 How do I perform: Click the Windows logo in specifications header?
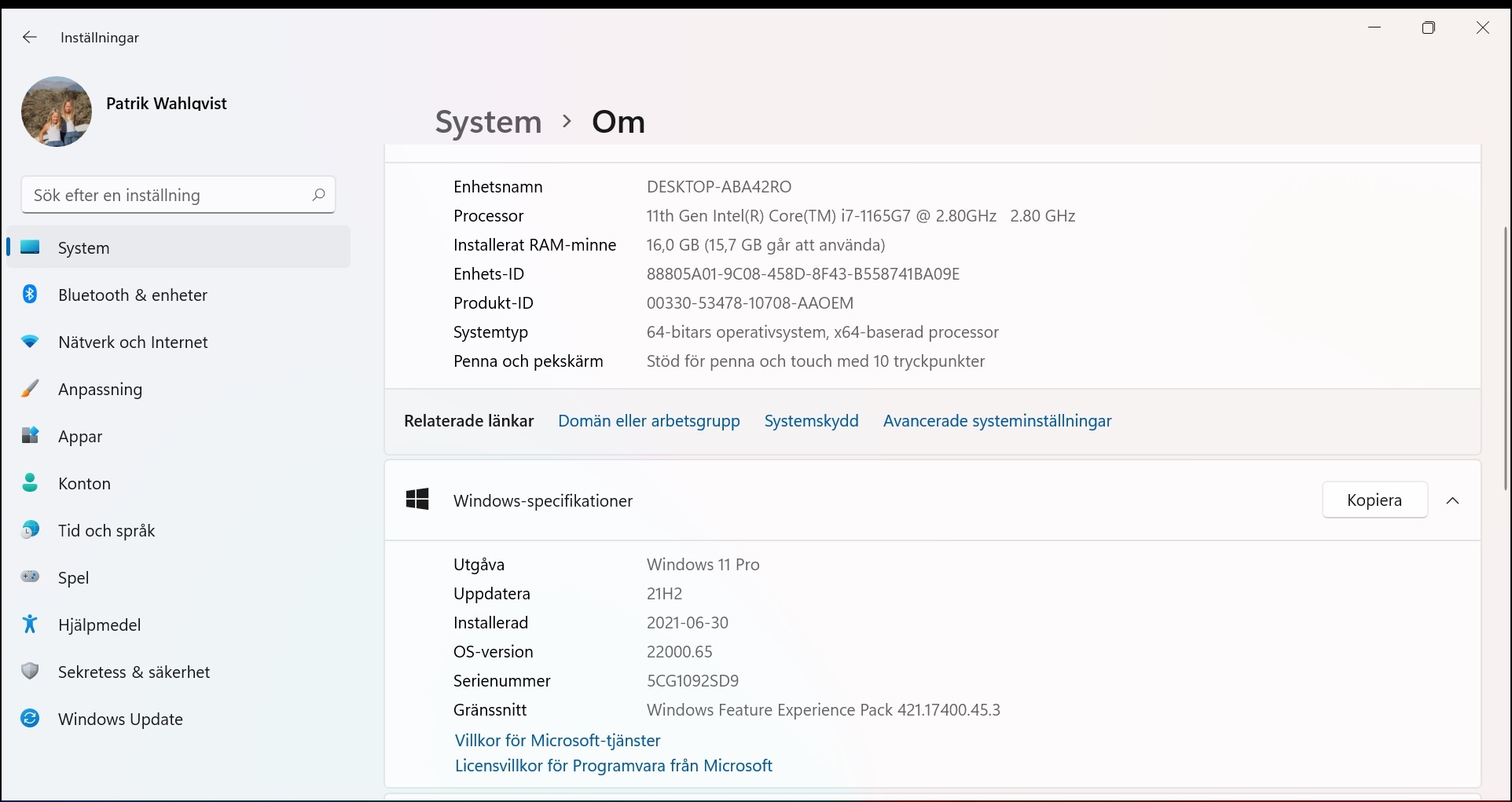click(x=417, y=500)
